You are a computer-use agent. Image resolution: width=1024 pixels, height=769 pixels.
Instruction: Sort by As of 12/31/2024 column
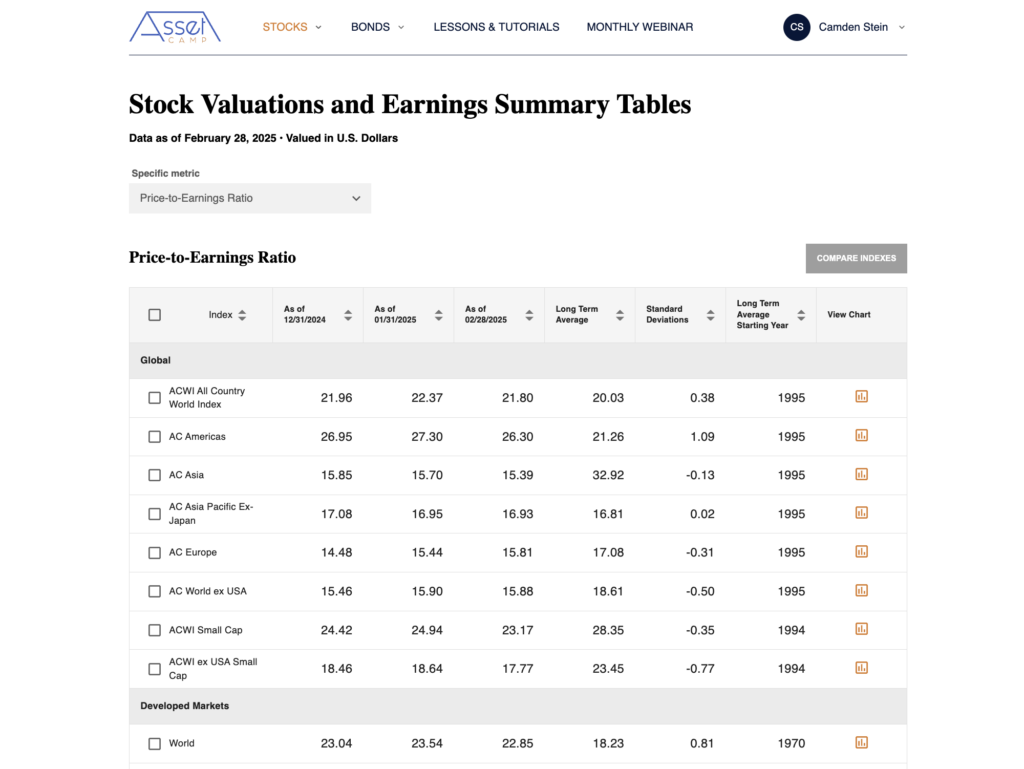[x=348, y=315]
